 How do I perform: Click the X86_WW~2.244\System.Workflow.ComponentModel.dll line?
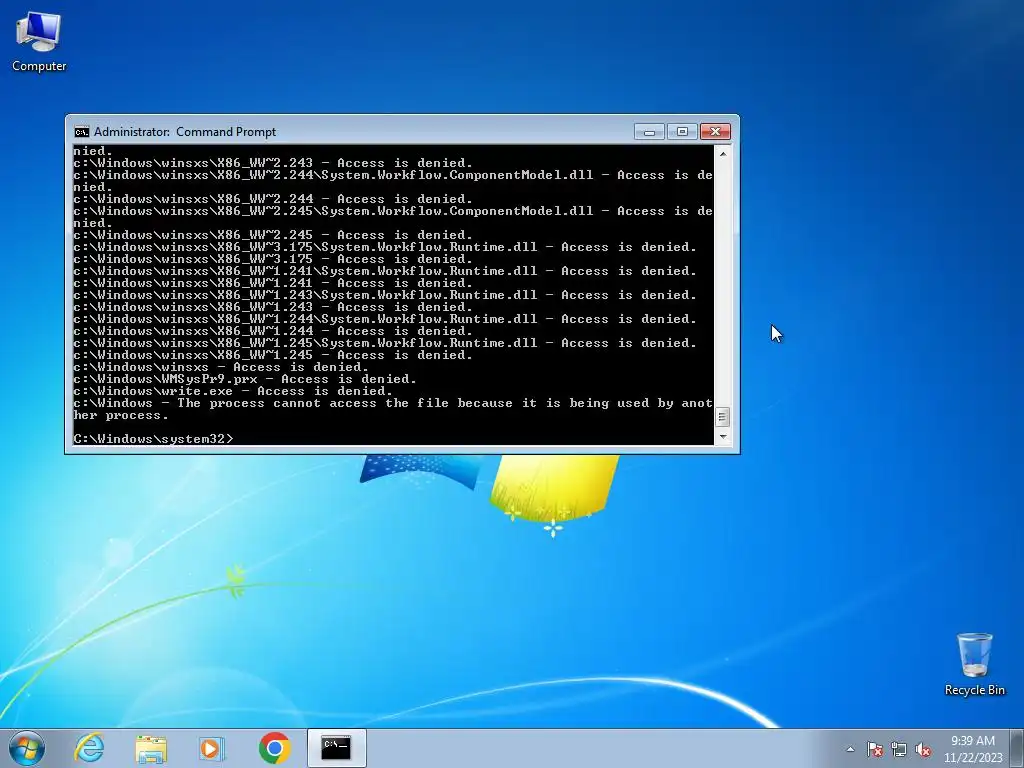393,181
